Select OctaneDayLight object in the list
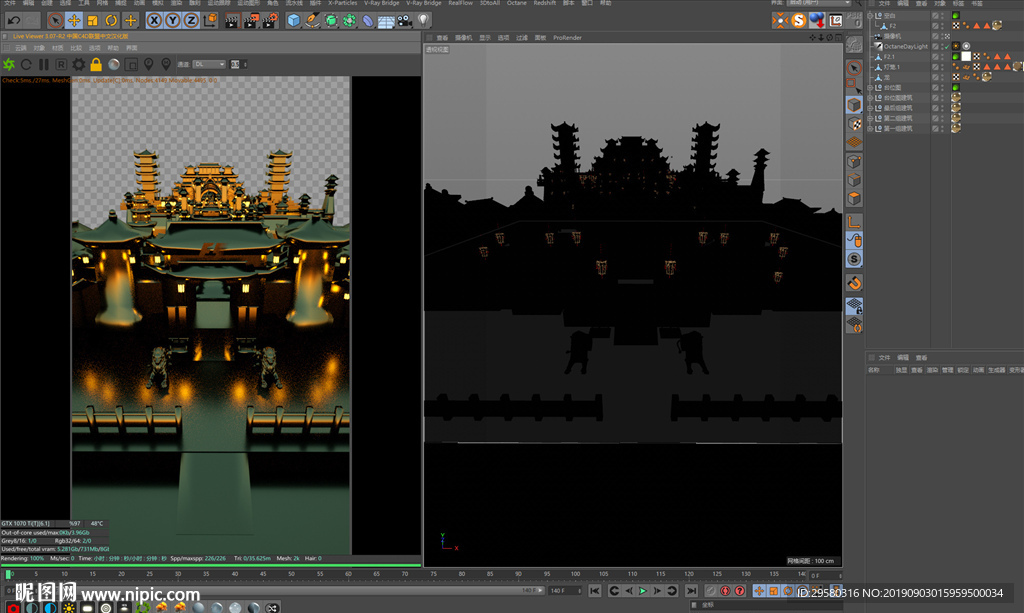Screen dimensions: 1024x613 click(904, 46)
